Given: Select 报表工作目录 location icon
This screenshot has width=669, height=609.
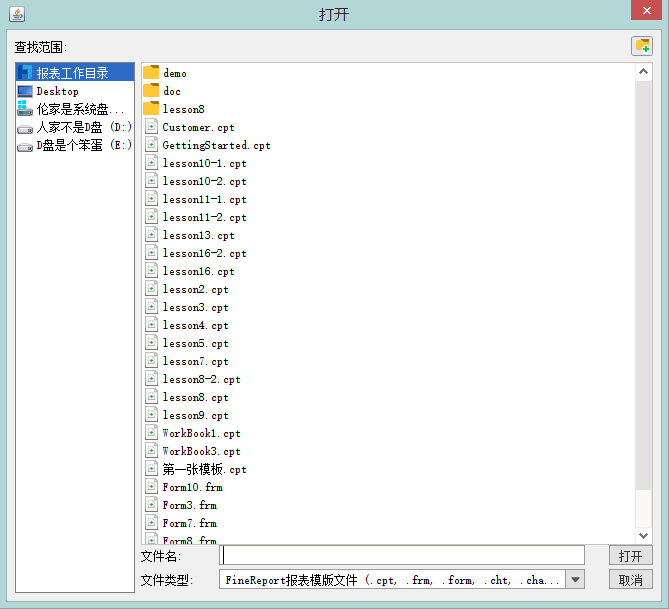Looking at the screenshot, I should pyautogui.click(x=25, y=73).
